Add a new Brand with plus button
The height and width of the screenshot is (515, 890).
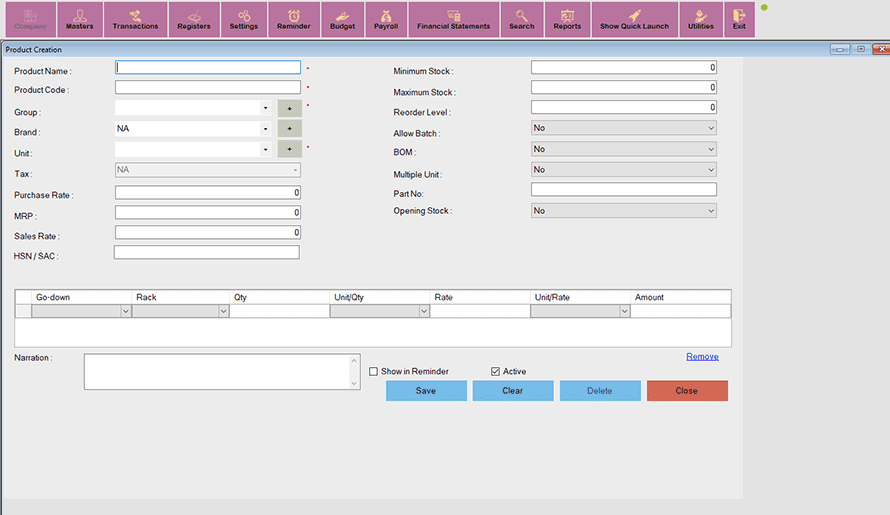coord(289,128)
